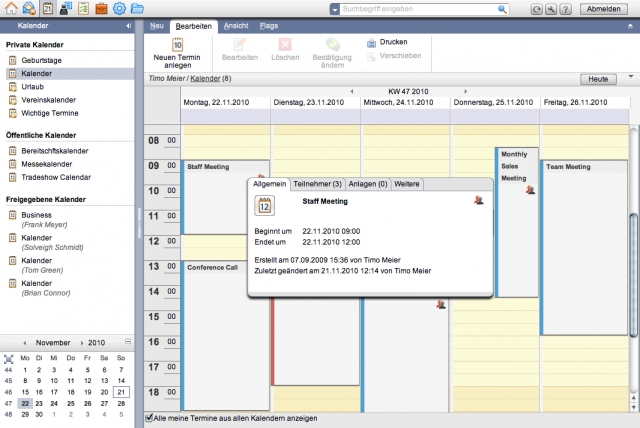
Task: Open settings gear icon in top bar
Action: pyautogui.click(x=119, y=8)
